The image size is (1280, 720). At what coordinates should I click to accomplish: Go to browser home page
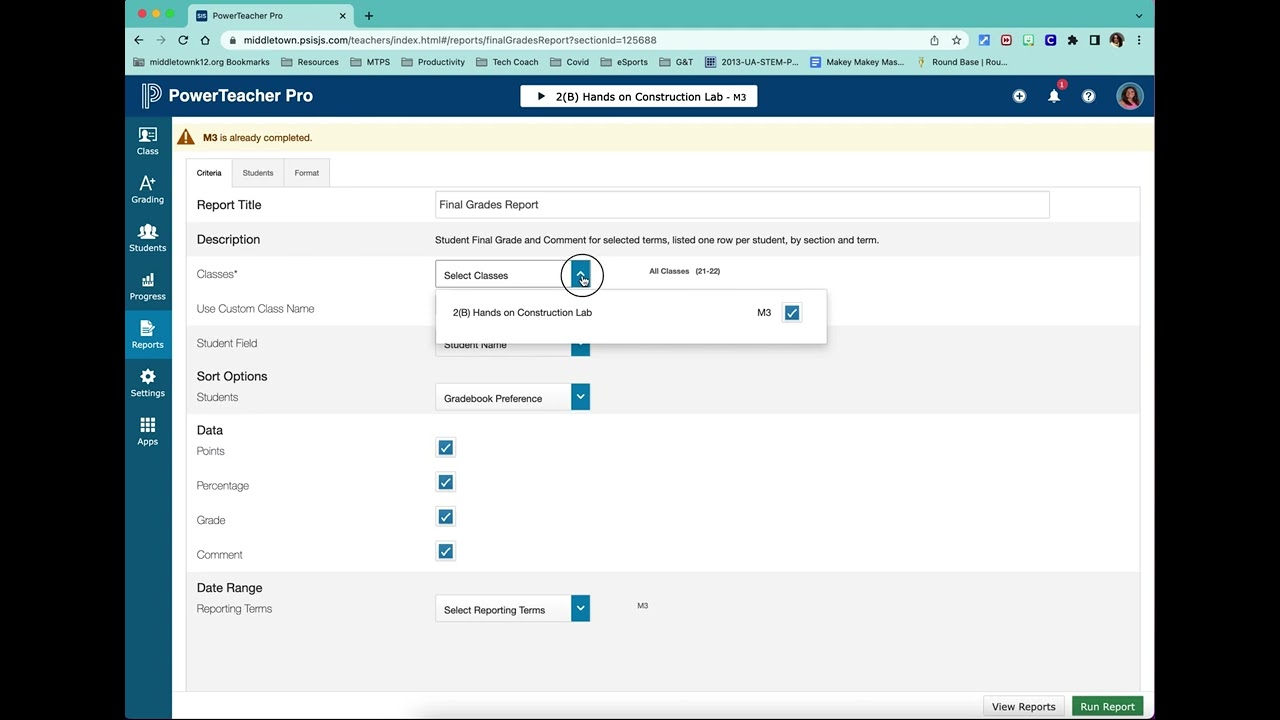click(205, 40)
